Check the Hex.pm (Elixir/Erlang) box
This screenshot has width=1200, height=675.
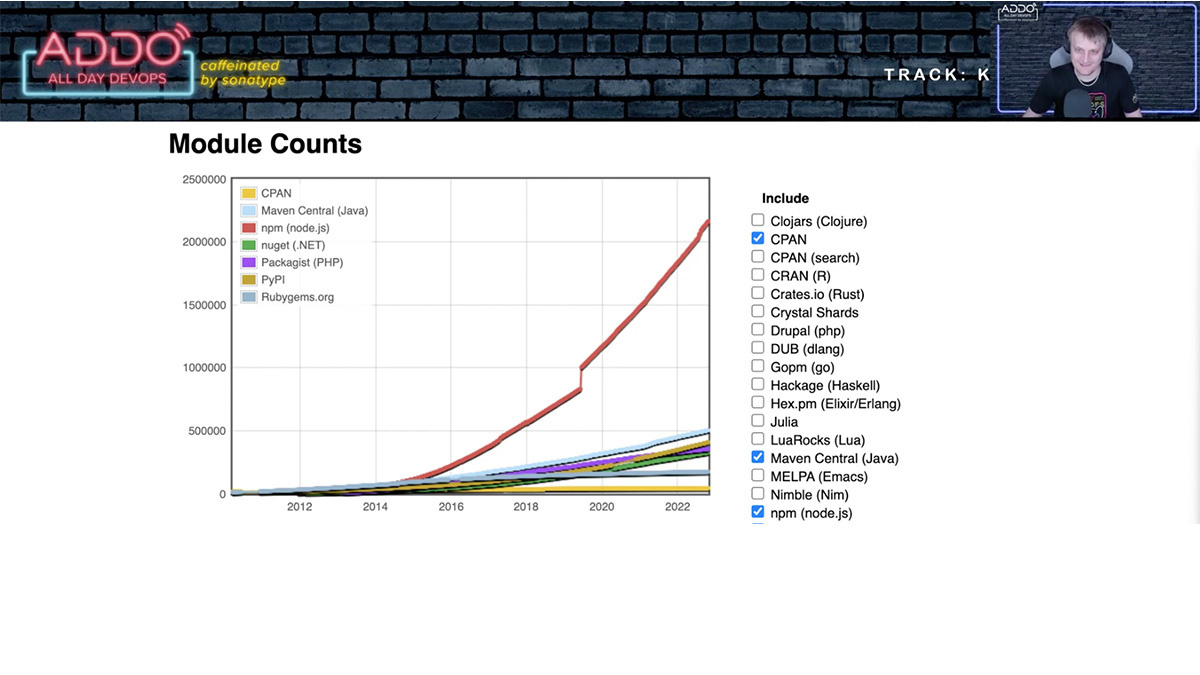click(758, 403)
